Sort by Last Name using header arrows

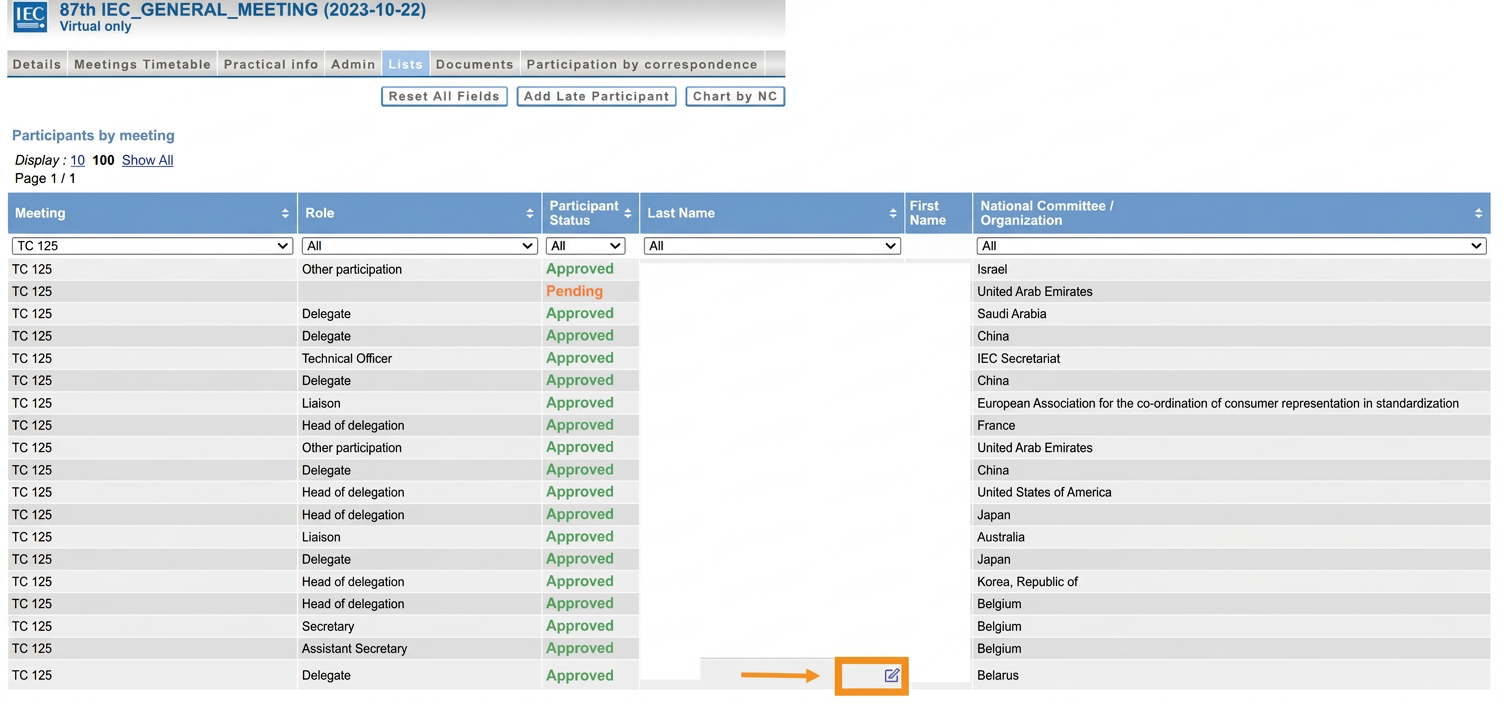click(893, 213)
